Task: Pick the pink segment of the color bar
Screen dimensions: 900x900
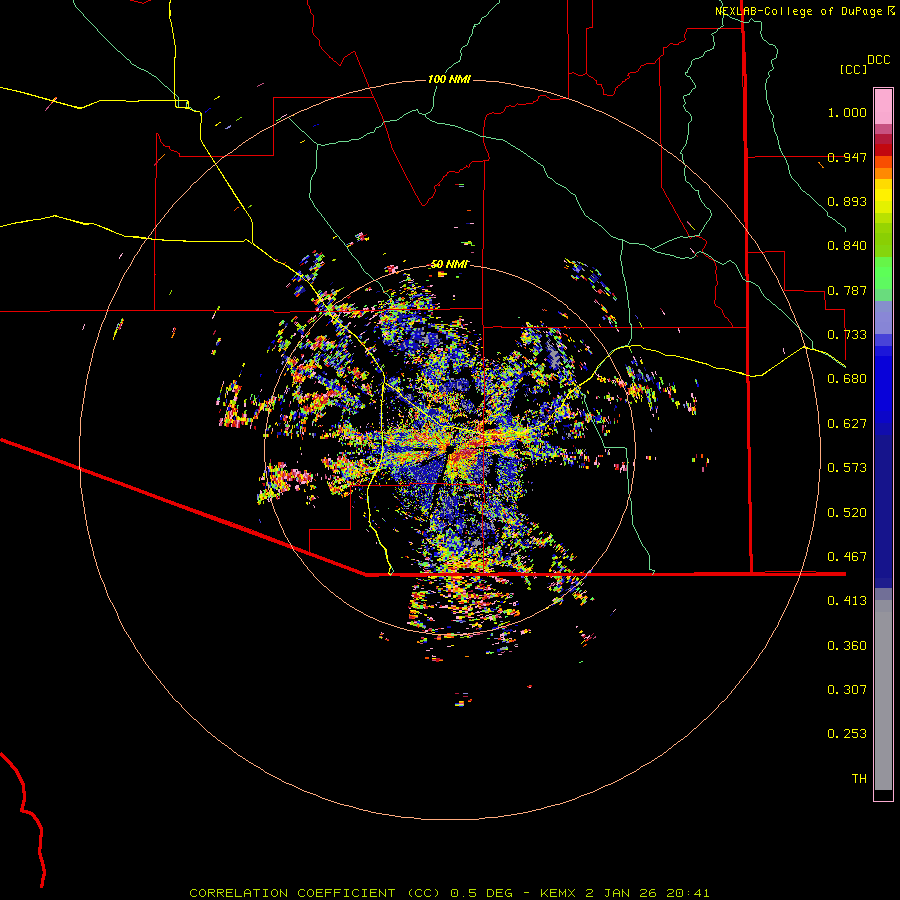Action: (883, 106)
